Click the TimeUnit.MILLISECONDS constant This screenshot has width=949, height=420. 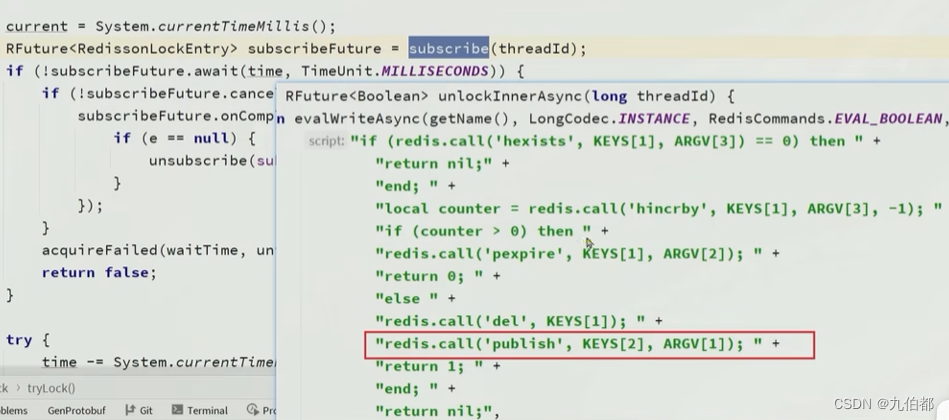click(x=395, y=71)
